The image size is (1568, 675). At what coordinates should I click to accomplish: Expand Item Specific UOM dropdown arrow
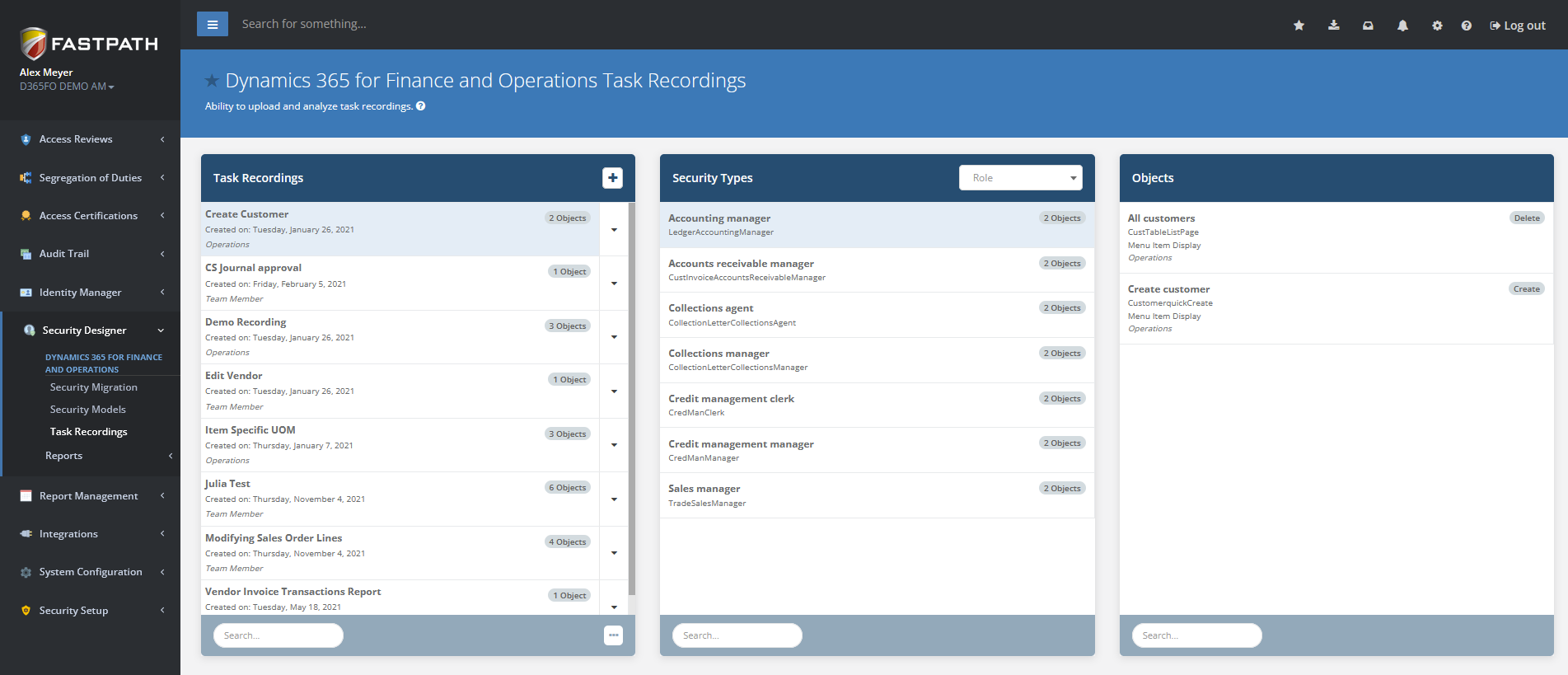click(614, 445)
